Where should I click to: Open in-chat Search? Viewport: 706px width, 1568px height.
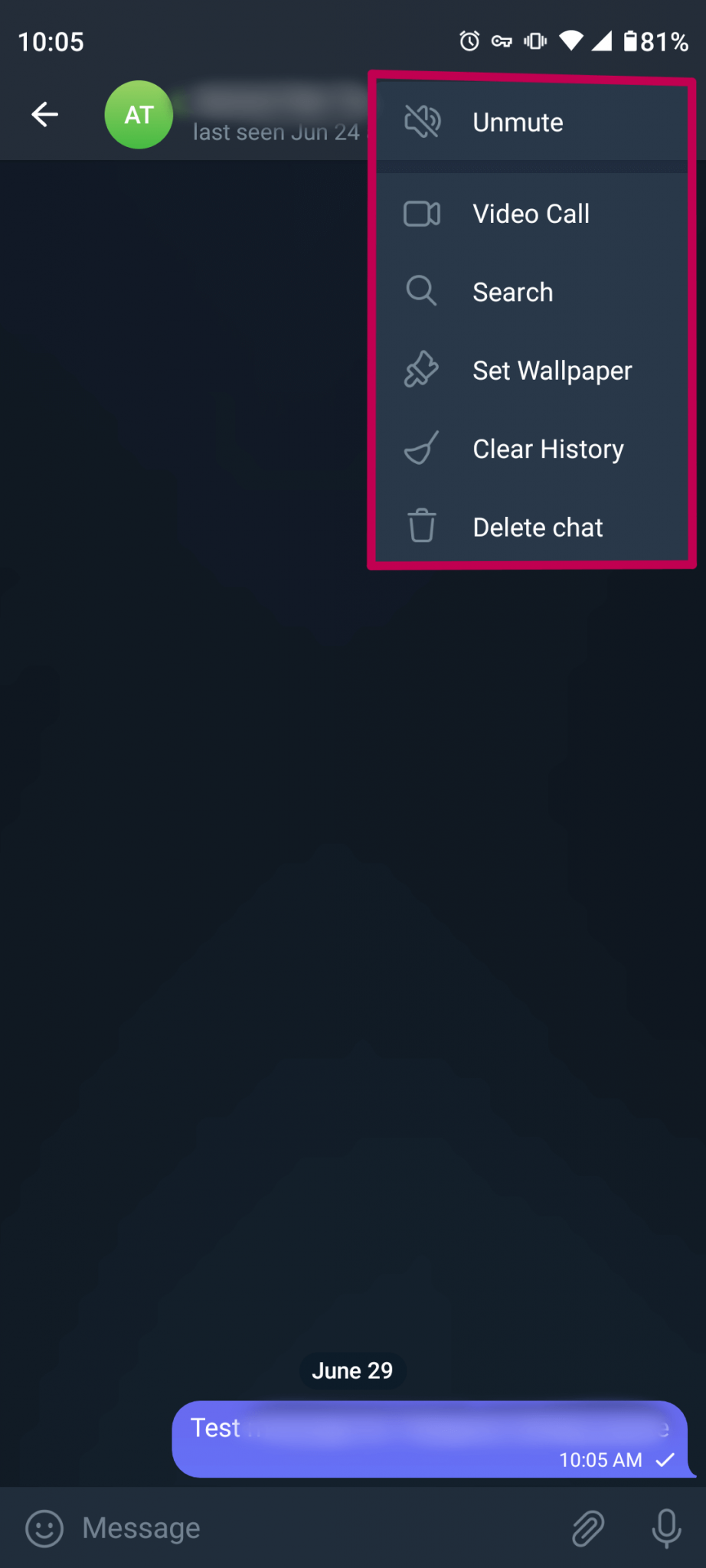pyautogui.click(x=513, y=292)
